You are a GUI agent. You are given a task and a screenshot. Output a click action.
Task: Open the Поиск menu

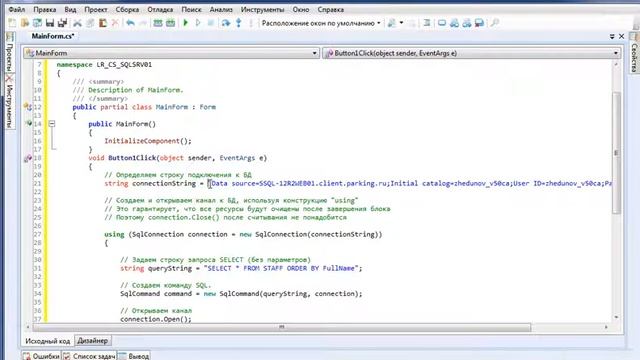[x=191, y=9]
